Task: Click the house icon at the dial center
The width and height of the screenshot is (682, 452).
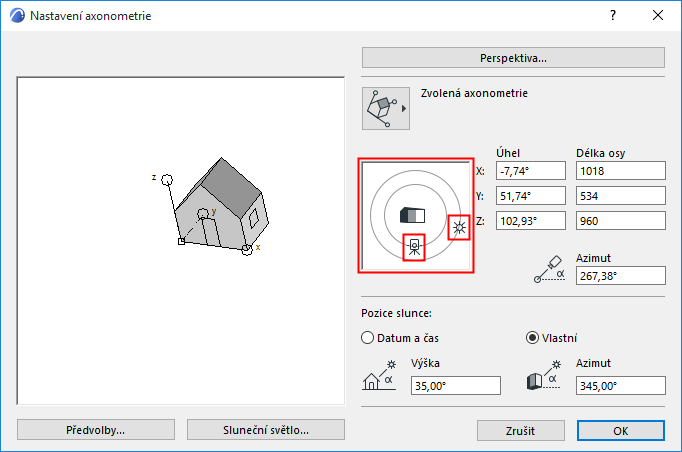Action: pos(413,215)
